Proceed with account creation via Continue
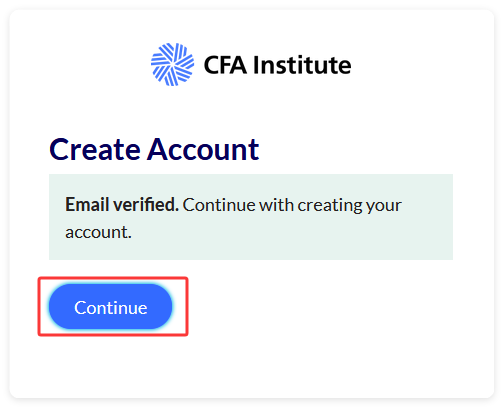 pos(110,307)
